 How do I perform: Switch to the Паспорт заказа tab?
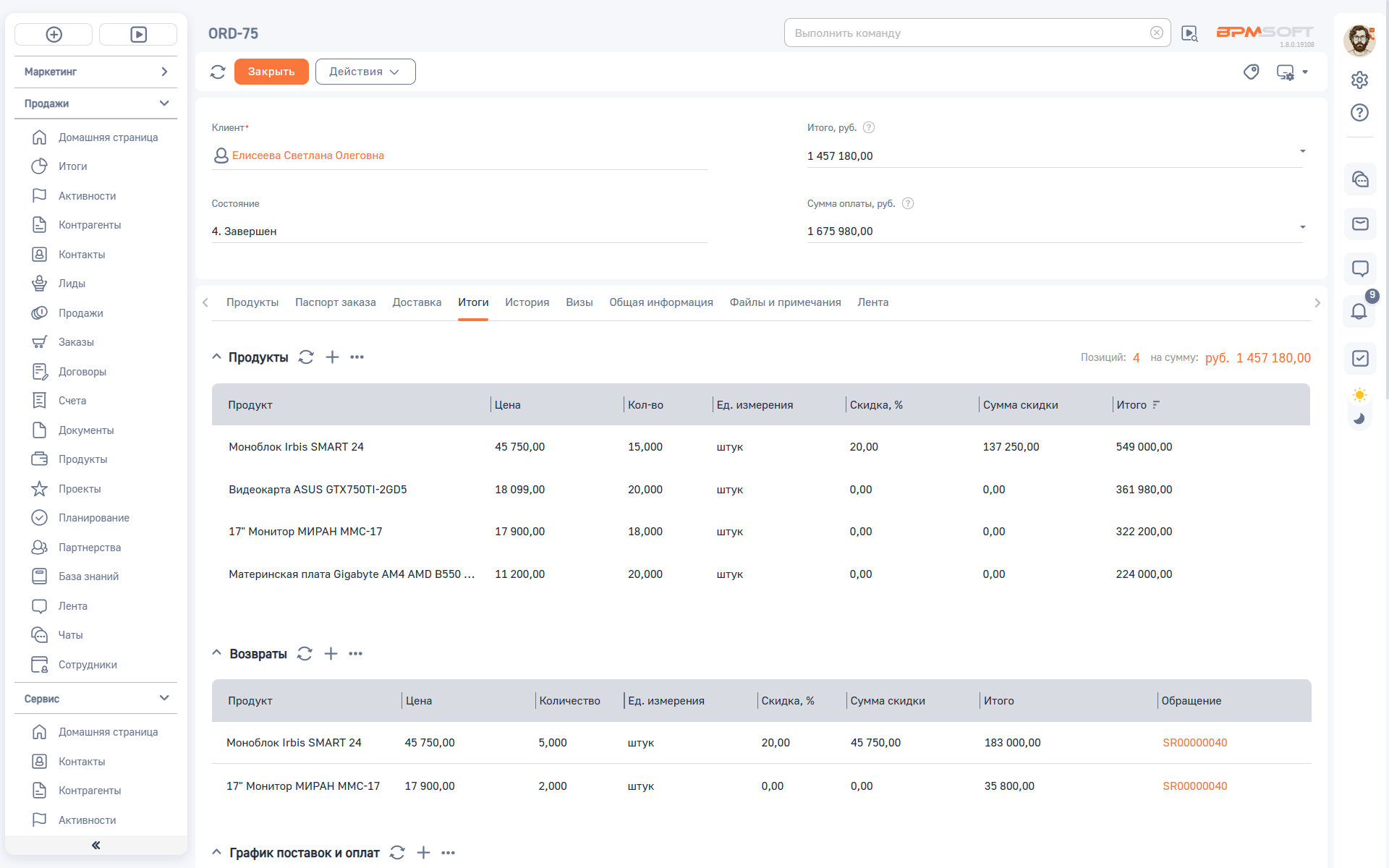click(335, 302)
